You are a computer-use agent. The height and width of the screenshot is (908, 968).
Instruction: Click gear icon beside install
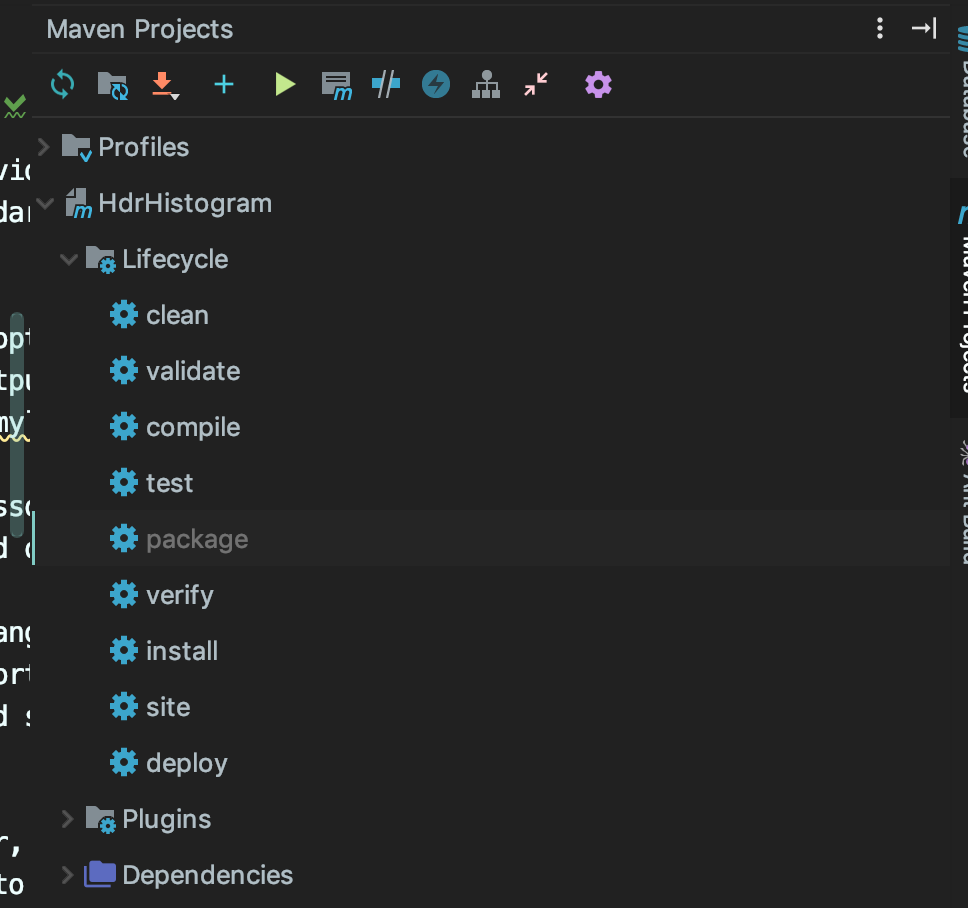(123, 651)
